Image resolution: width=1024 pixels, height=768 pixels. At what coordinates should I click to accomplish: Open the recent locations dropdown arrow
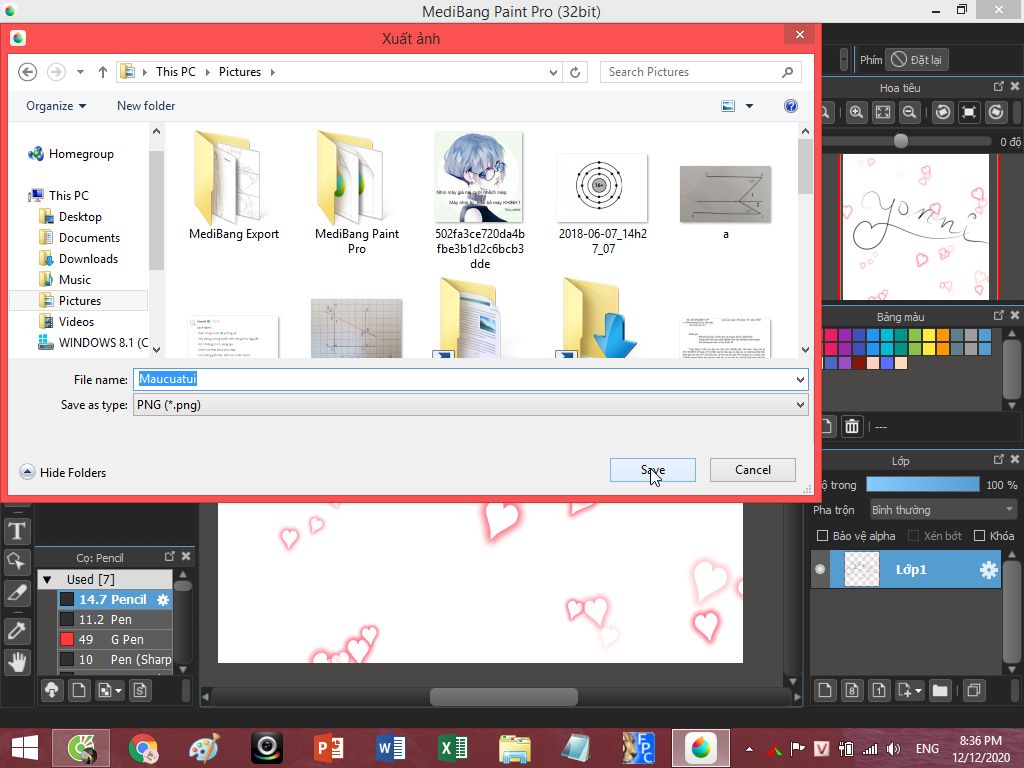(80, 72)
